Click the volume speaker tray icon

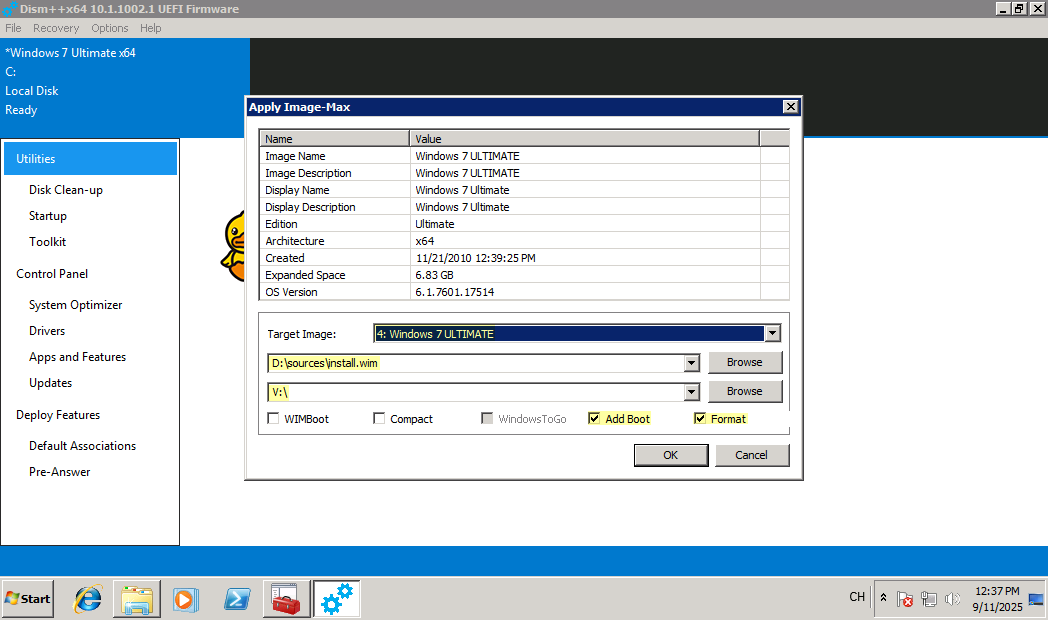click(952, 599)
